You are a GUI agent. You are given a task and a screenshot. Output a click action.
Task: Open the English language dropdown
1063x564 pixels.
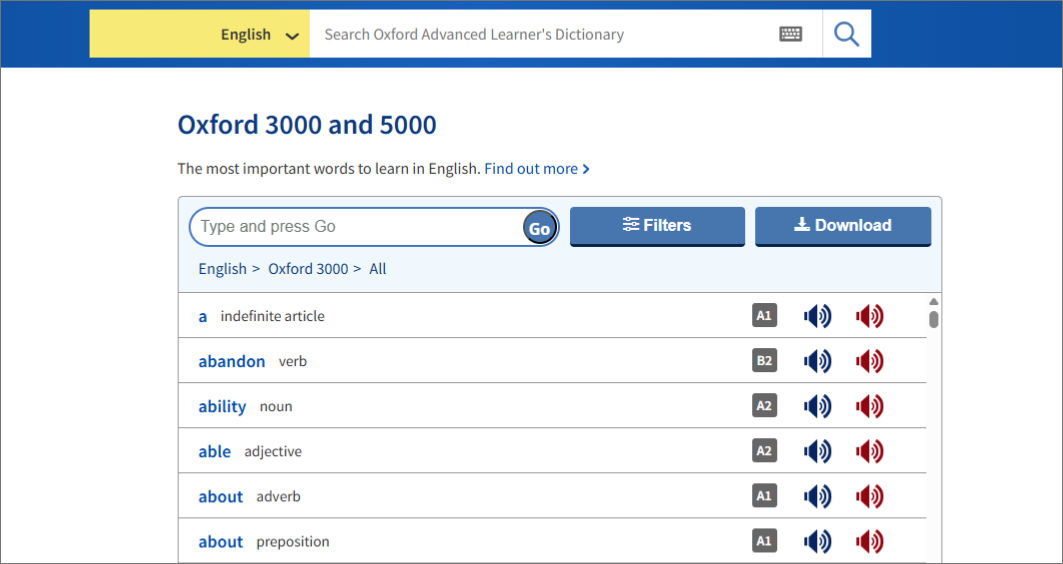[200, 34]
